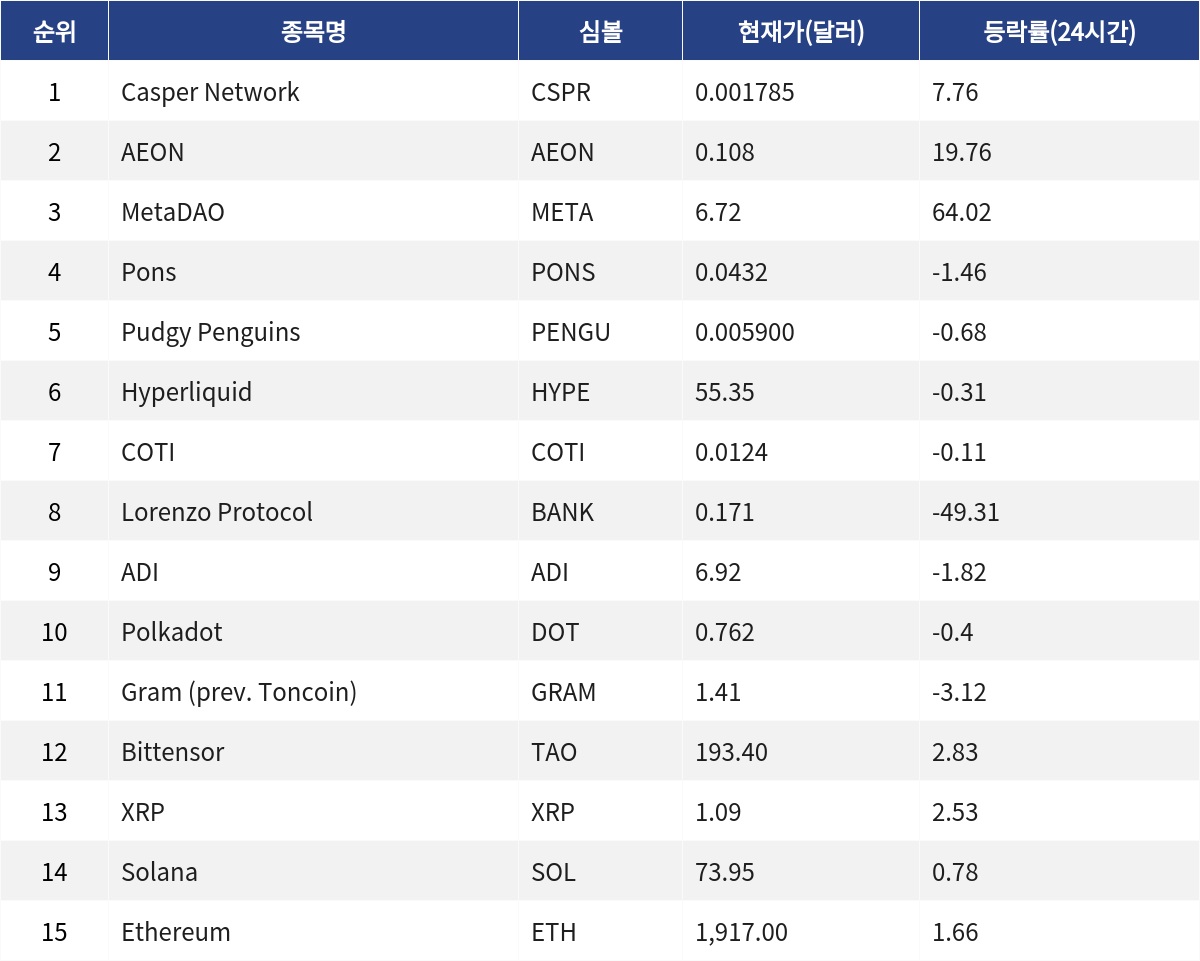Image resolution: width=1200 pixels, height=961 pixels.
Task: Click rank number 9 cell
Action: pyautogui.click(x=54, y=572)
